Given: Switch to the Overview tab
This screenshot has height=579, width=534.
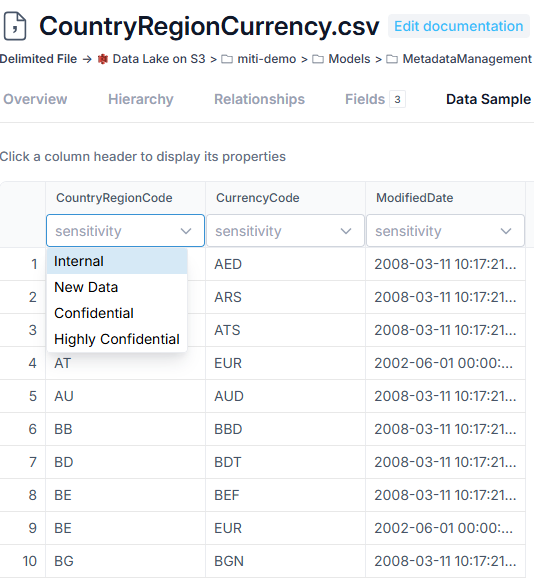Looking at the screenshot, I should (35, 99).
